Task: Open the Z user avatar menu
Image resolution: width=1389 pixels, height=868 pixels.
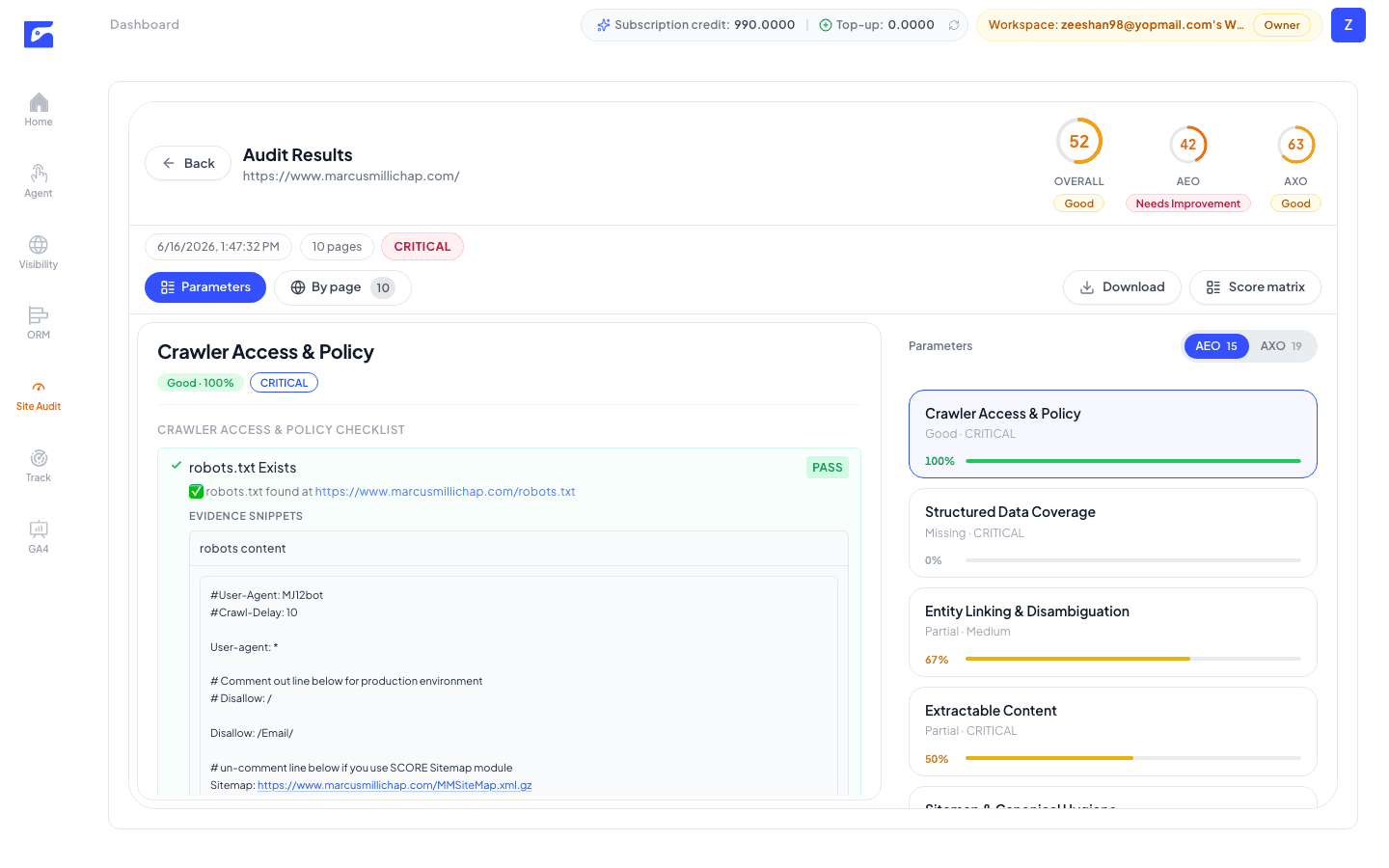Action: click(x=1348, y=25)
